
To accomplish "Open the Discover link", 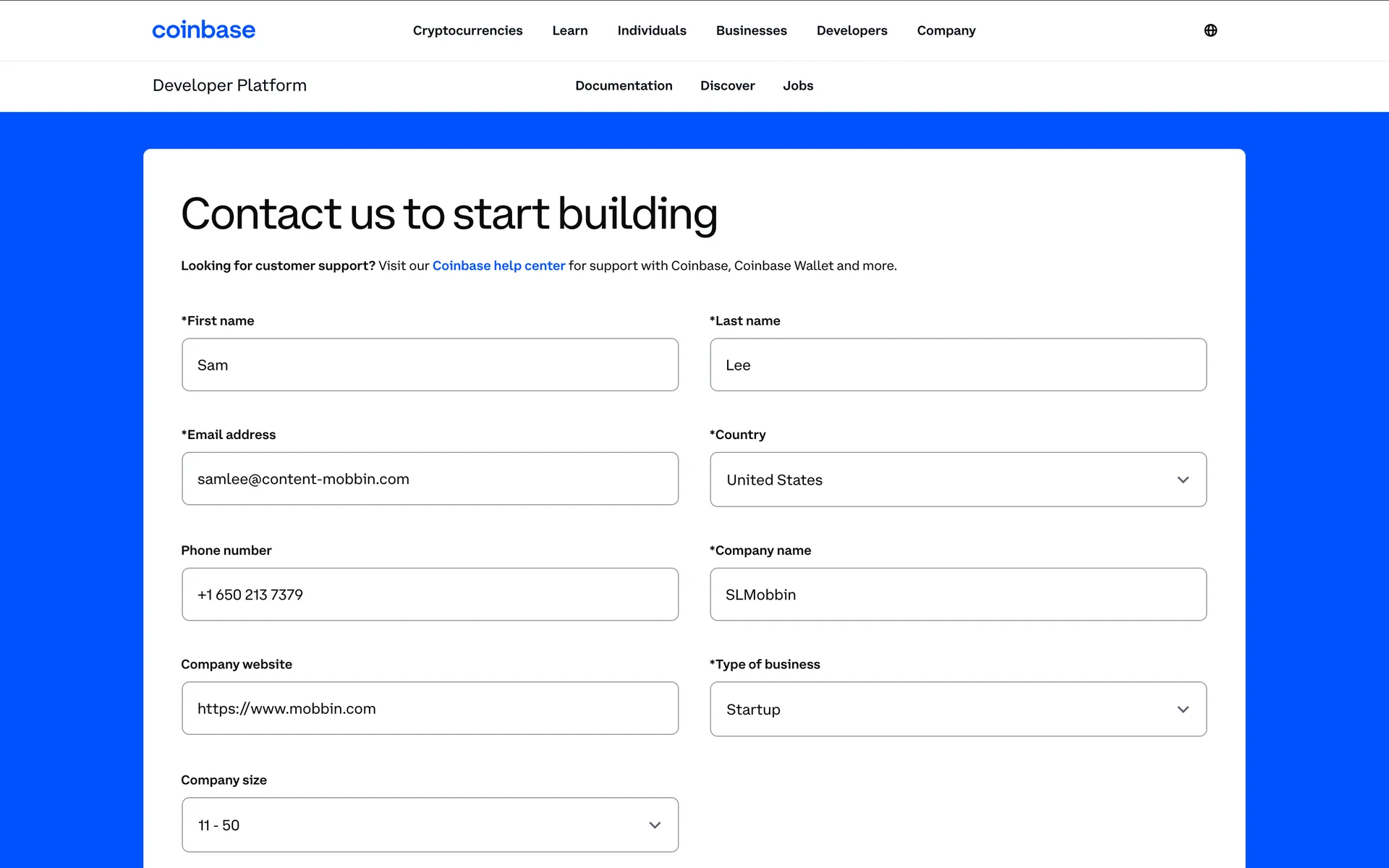I will click(x=727, y=85).
